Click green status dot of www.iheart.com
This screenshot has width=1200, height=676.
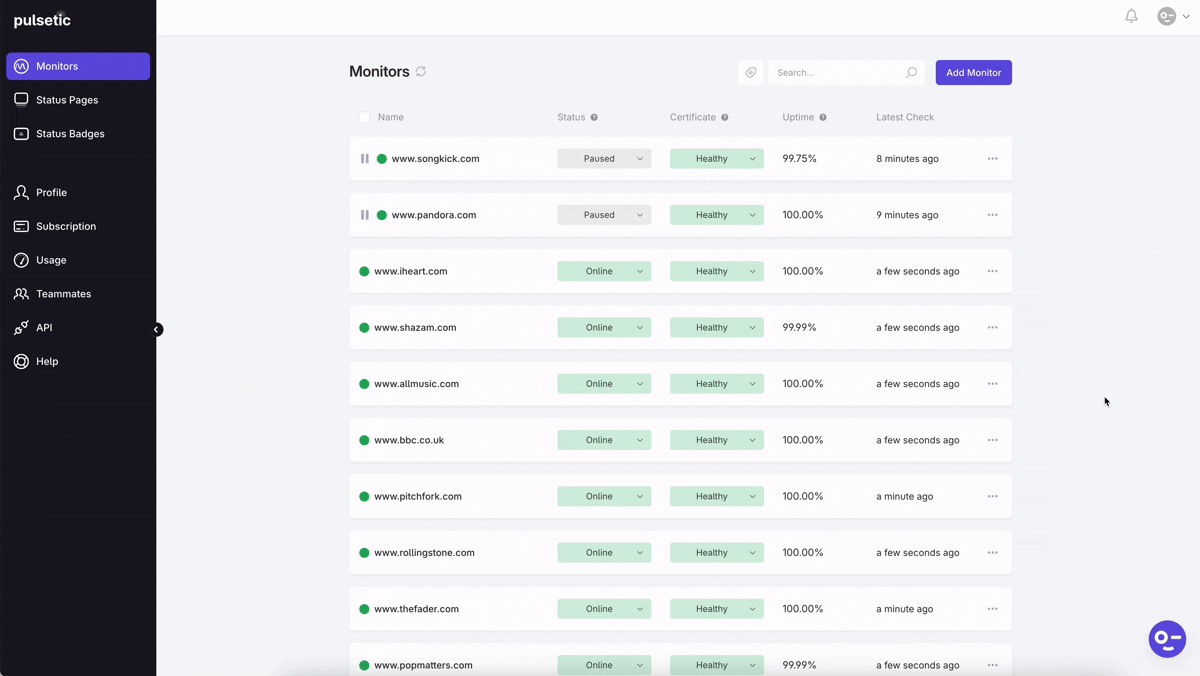(x=364, y=271)
